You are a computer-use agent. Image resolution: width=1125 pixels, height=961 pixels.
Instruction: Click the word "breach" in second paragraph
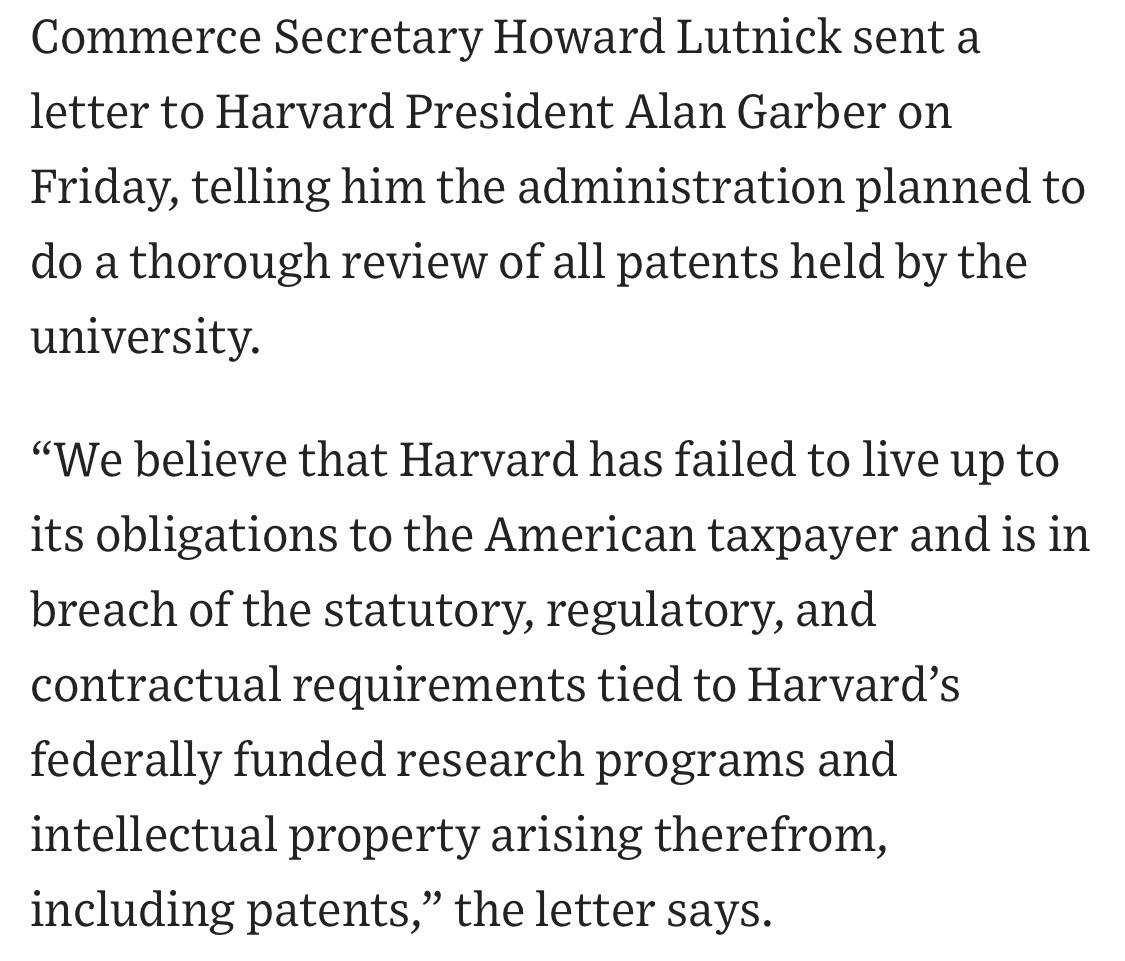(x=103, y=609)
